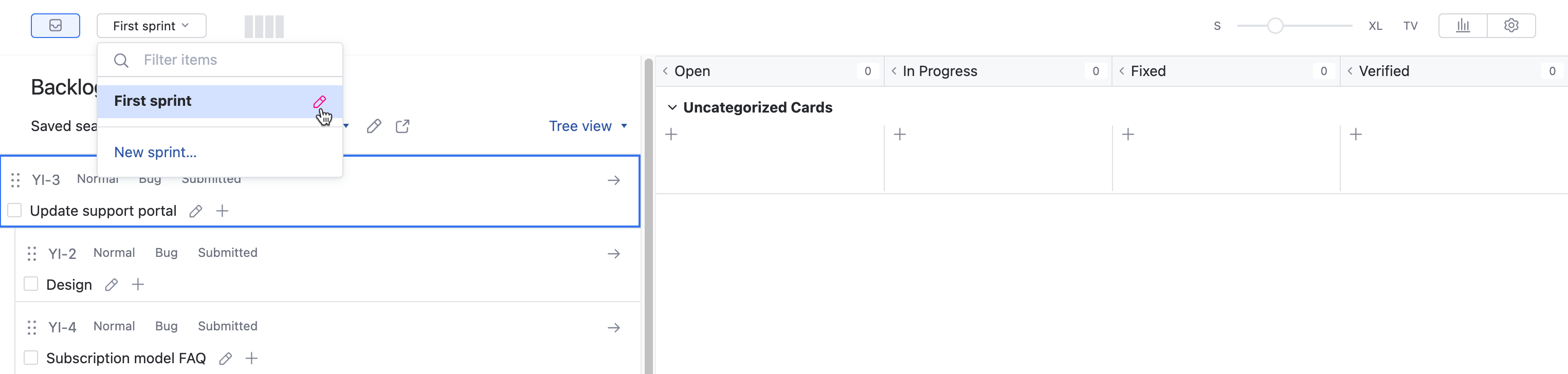Click the open-in-new-window icon next to saved search

(x=403, y=126)
